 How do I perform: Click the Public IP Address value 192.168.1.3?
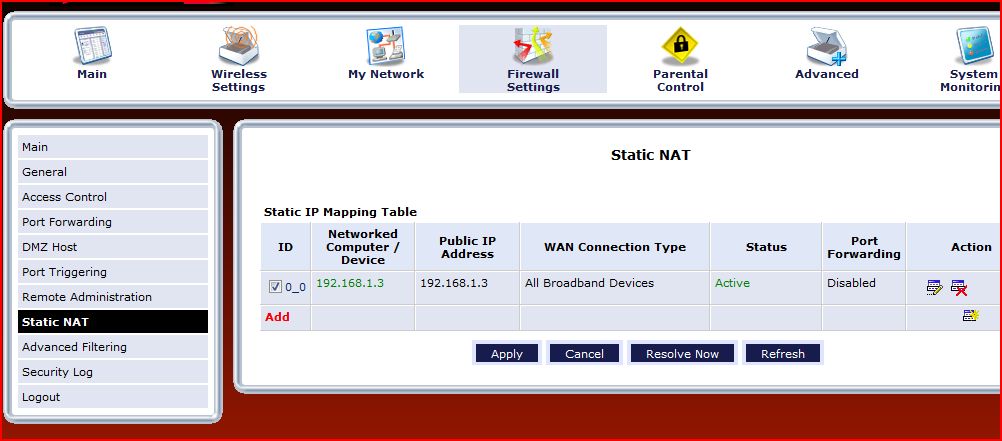click(454, 283)
